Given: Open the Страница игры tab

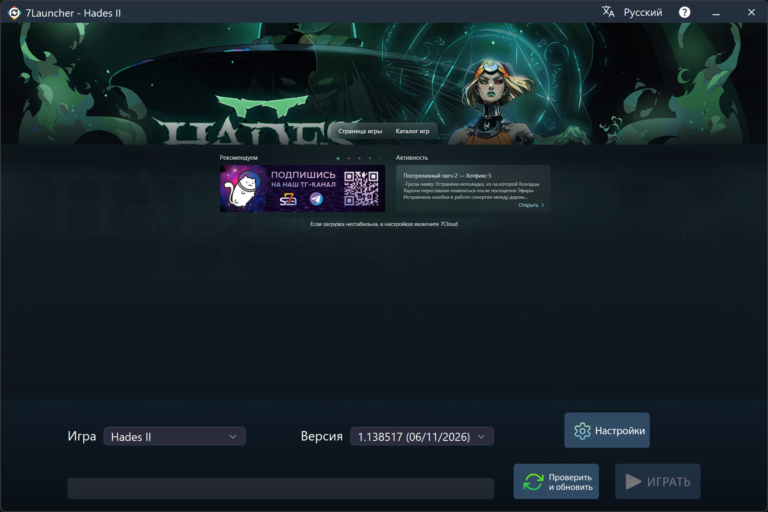Looking at the screenshot, I should (360, 131).
